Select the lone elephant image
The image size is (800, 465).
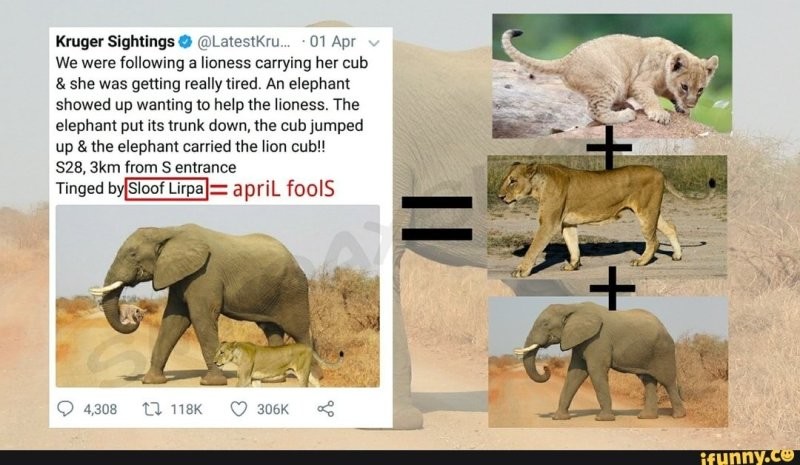point(608,362)
